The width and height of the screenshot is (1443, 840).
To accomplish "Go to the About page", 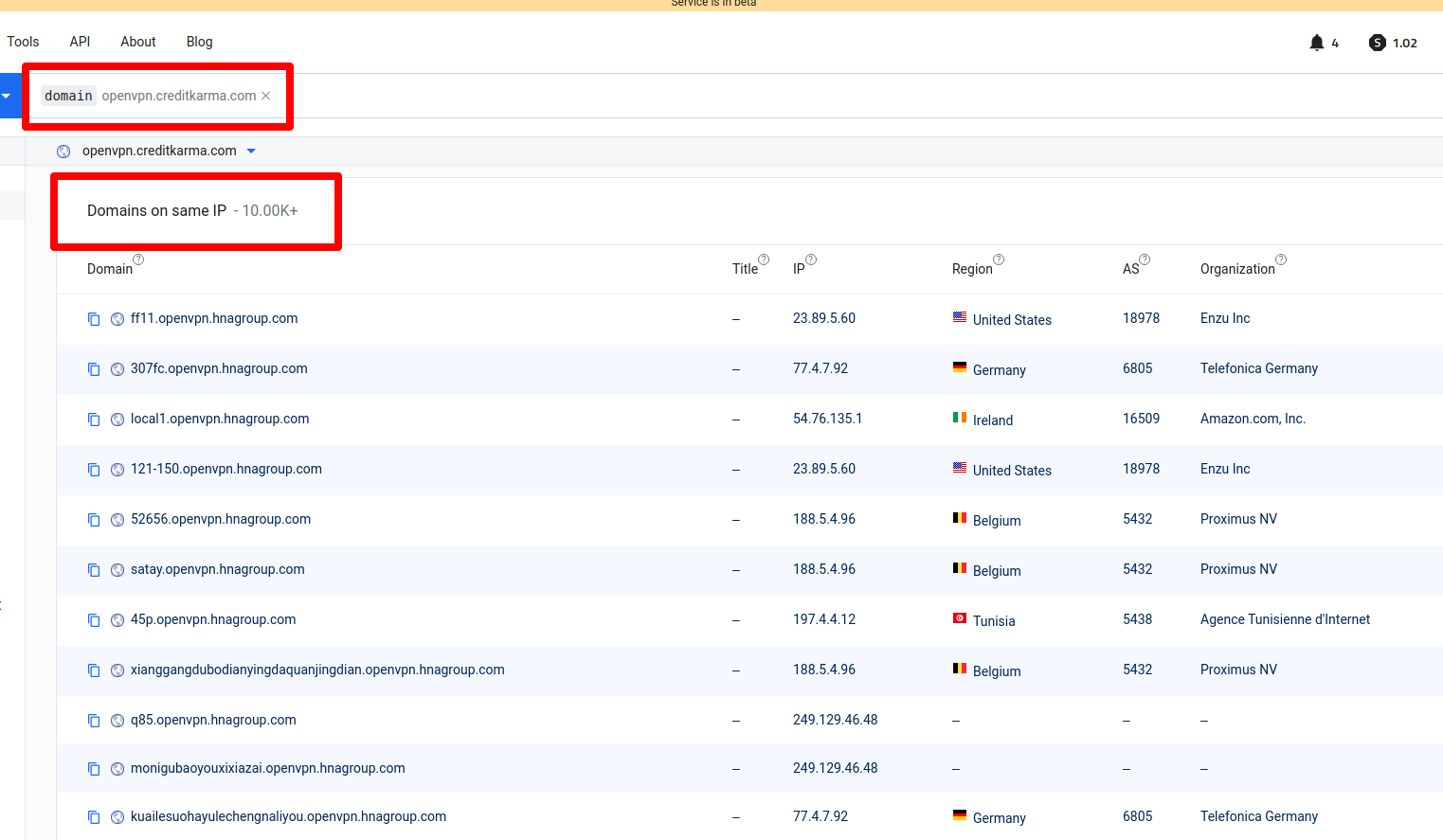I will [138, 42].
